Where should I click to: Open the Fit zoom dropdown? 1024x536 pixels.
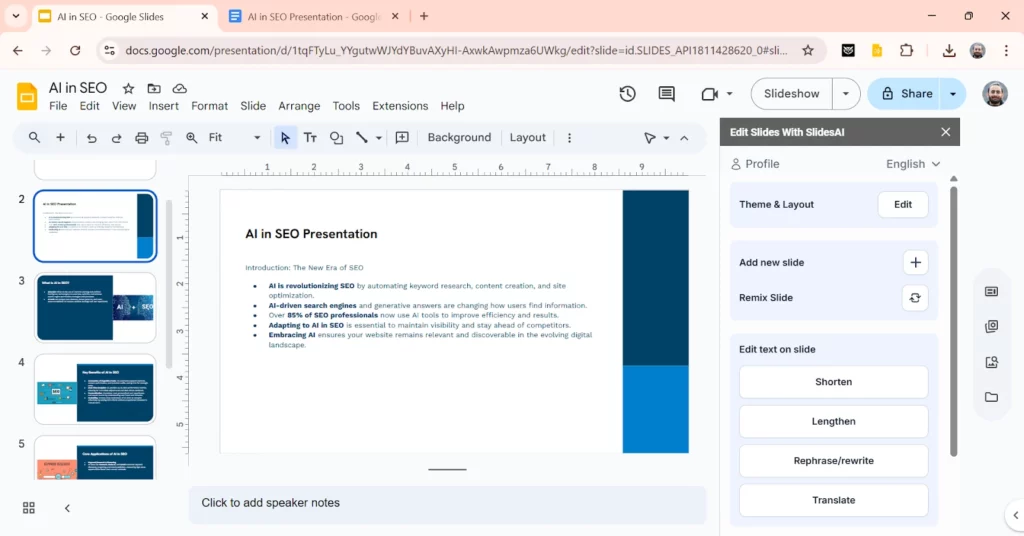pyautogui.click(x=235, y=138)
